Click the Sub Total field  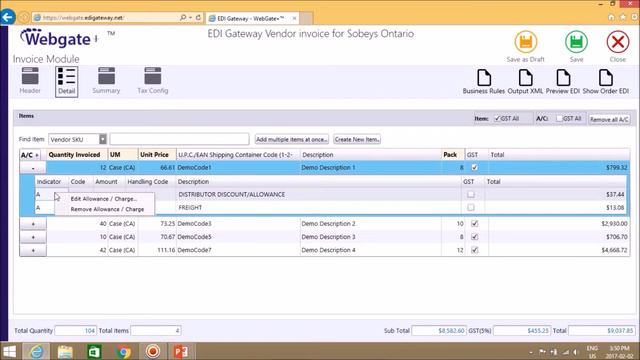(439, 331)
